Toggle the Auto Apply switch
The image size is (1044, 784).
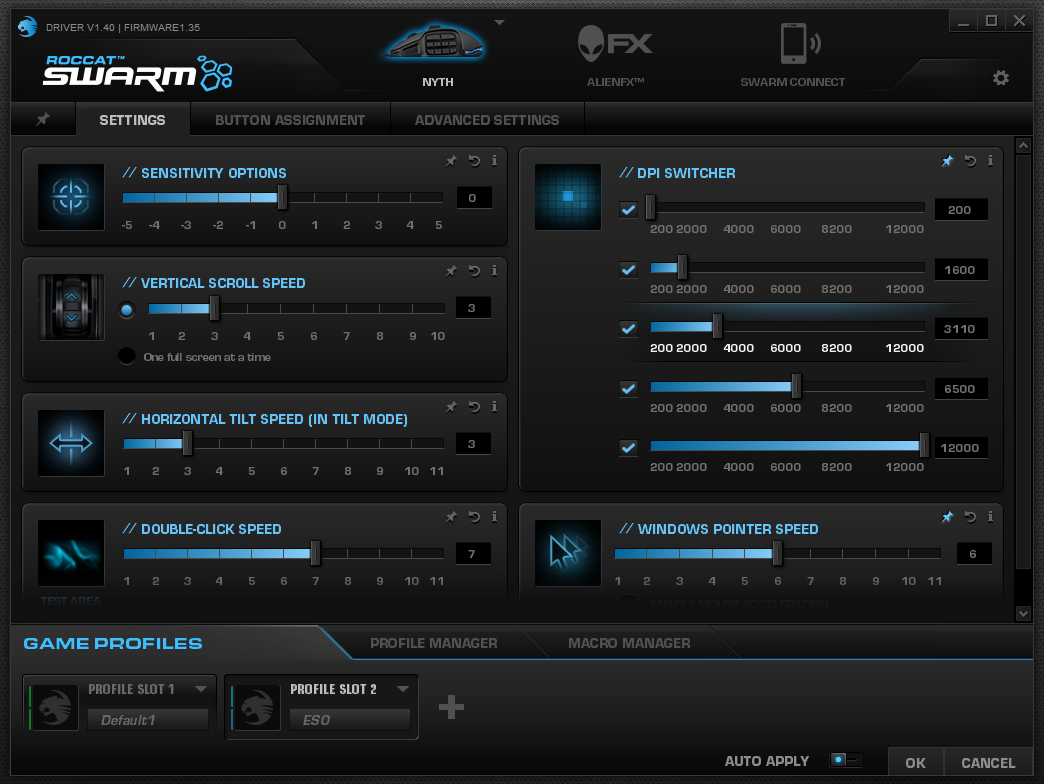[846, 760]
